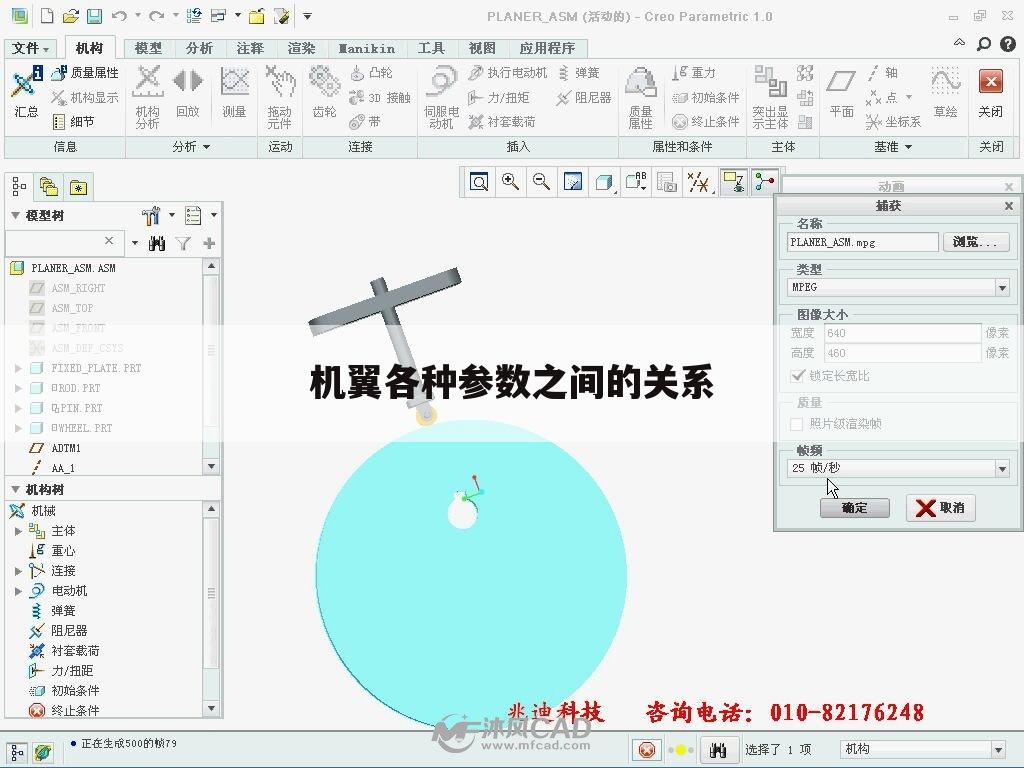
Task: Open 机构显示 mechanism display
Action: (86, 97)
